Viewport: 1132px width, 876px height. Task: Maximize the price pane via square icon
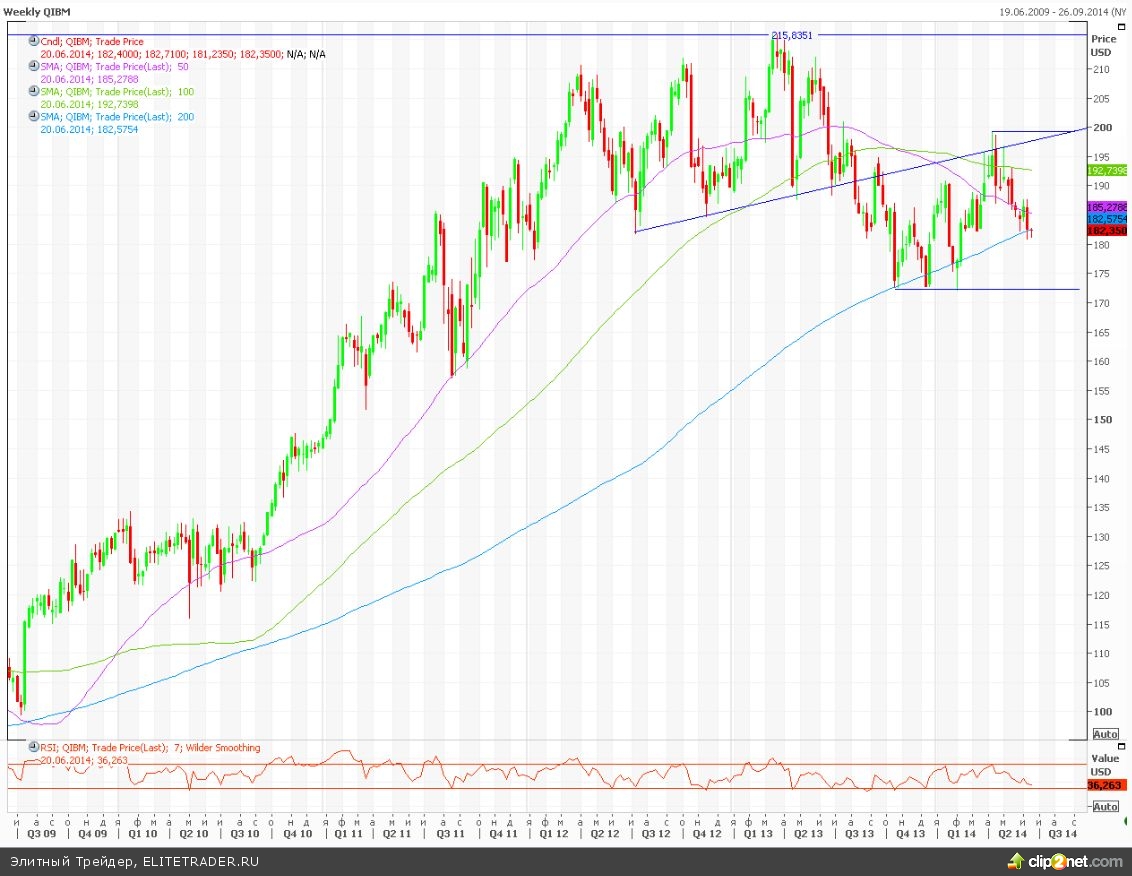[x=1121, y=29]
